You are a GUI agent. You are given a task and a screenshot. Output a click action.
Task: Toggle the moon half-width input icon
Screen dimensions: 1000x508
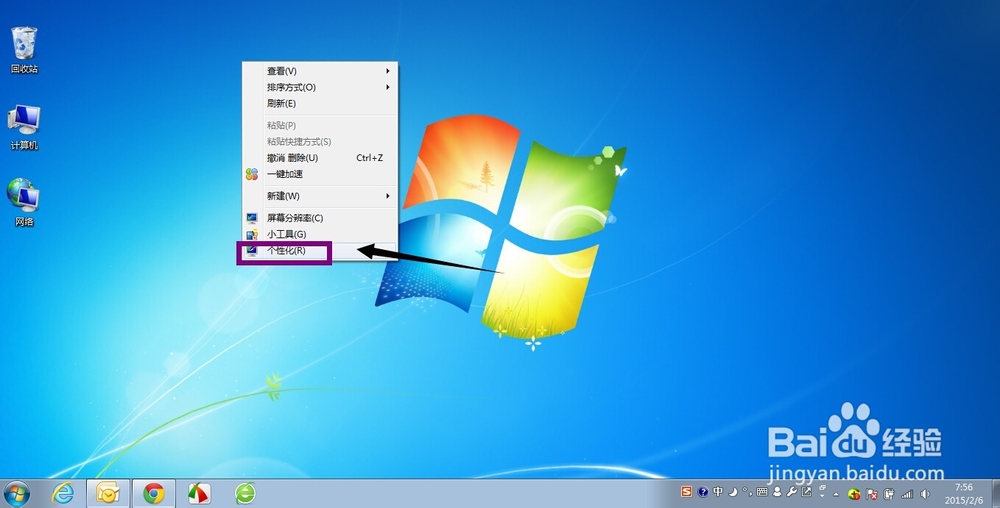point(733,492)
